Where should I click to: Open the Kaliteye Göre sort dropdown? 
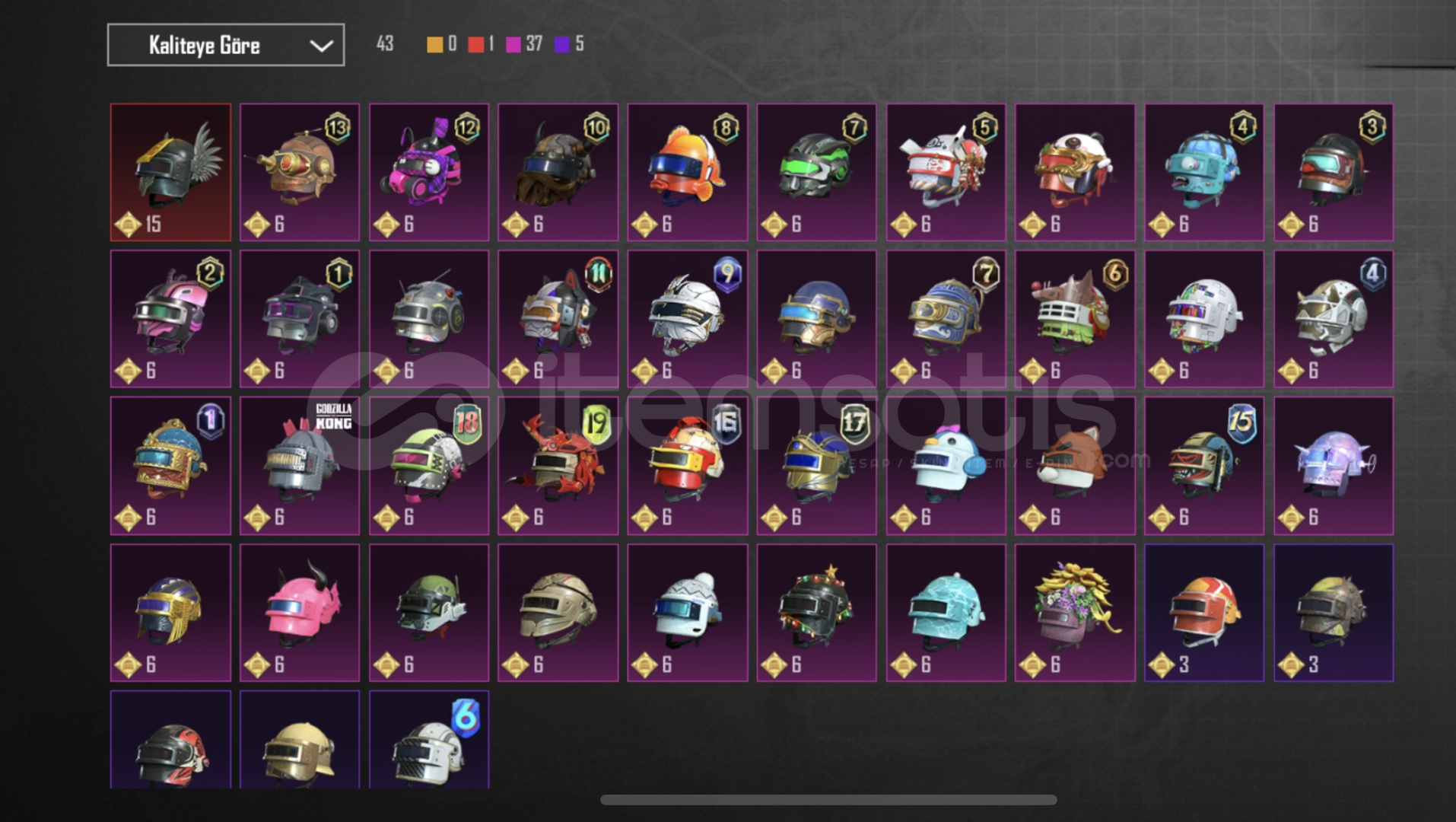click(x=226, y=45)
